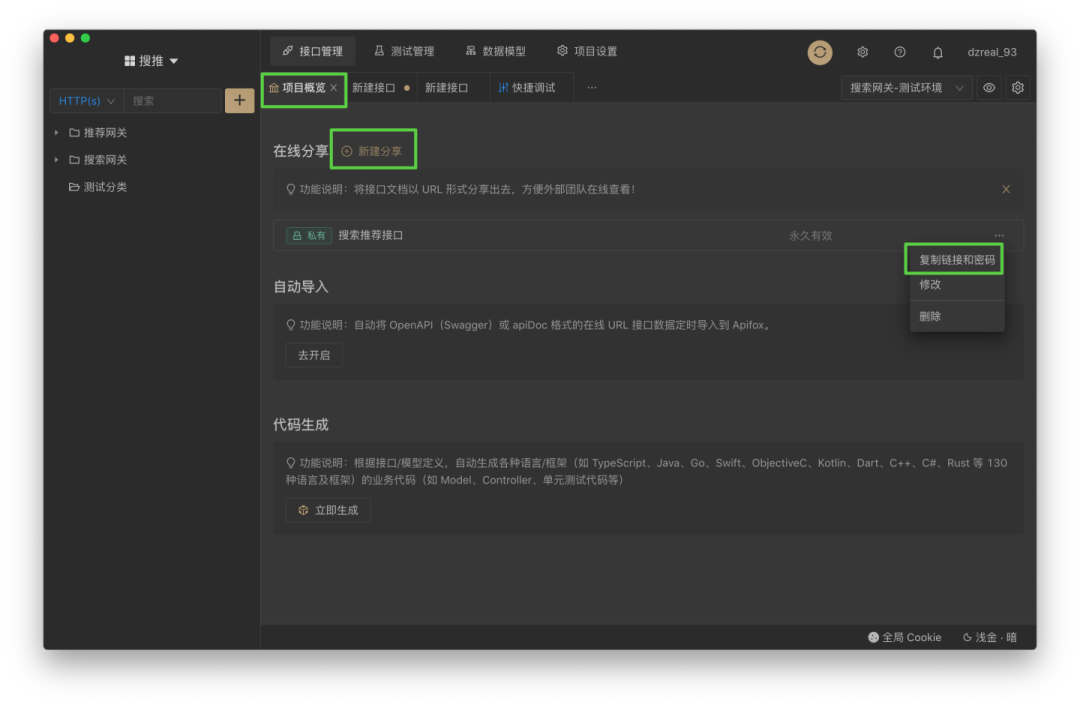Click the 立即生成 button

(x=328, y=511)
